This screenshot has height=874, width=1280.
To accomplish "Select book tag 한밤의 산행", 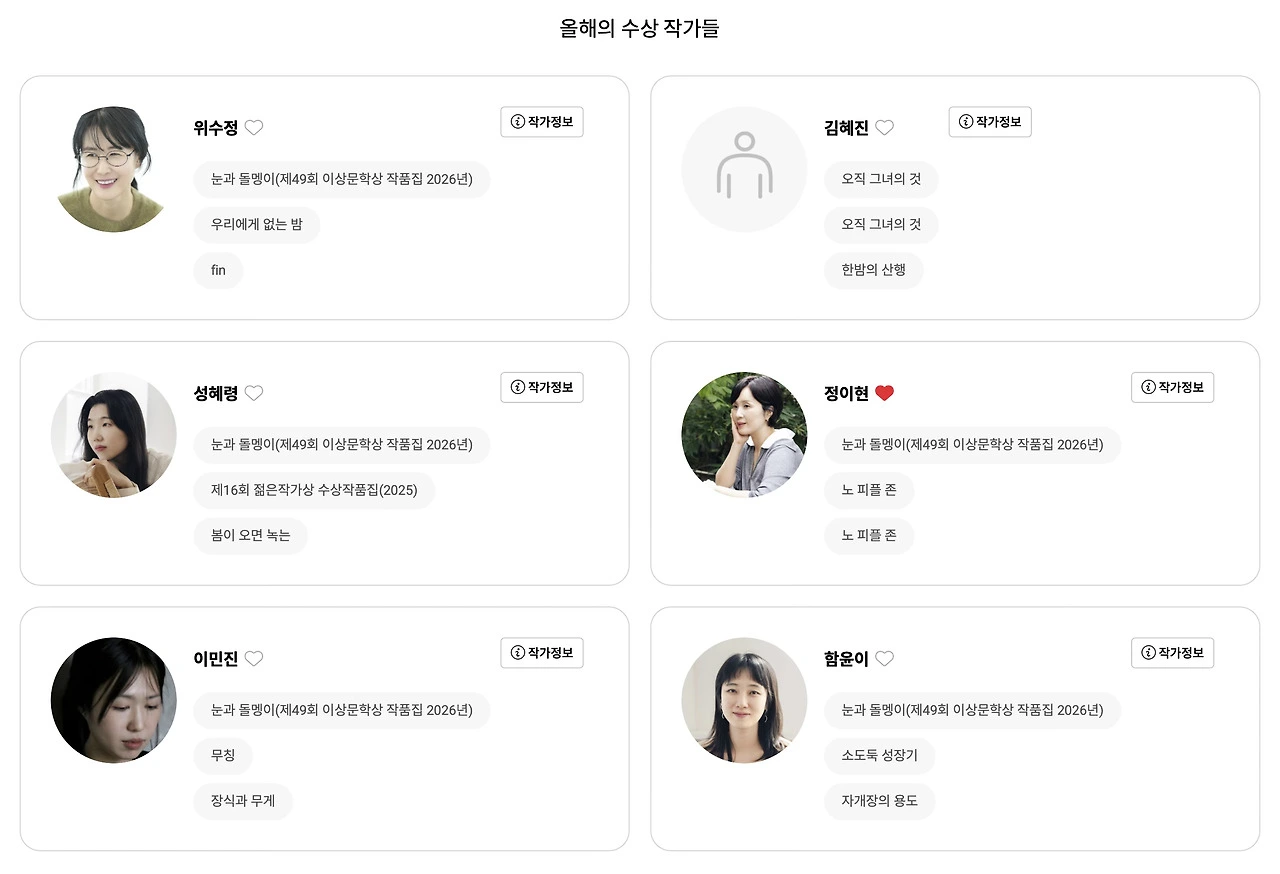I will (874, 270).
